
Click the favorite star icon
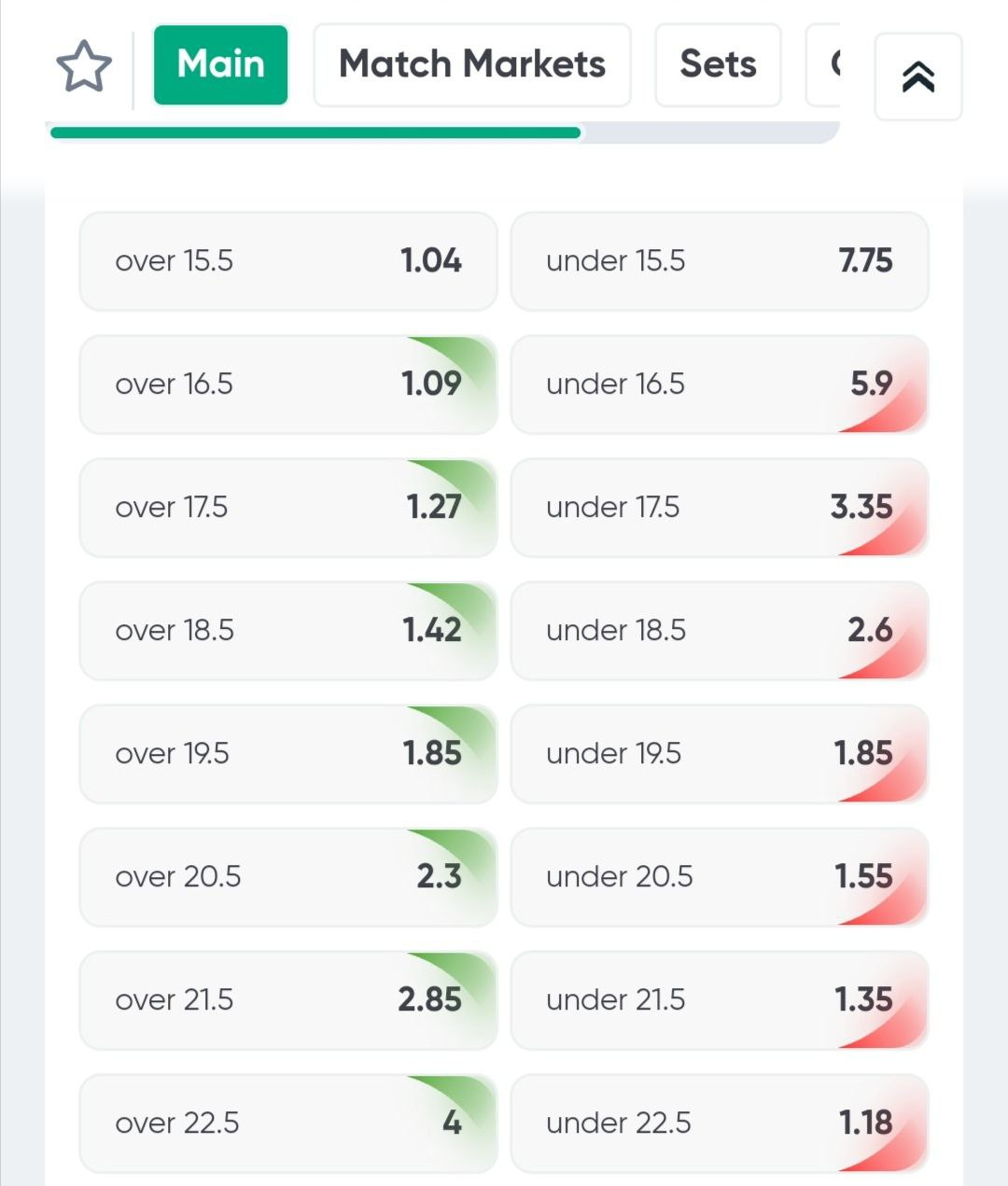pos(84,66)
